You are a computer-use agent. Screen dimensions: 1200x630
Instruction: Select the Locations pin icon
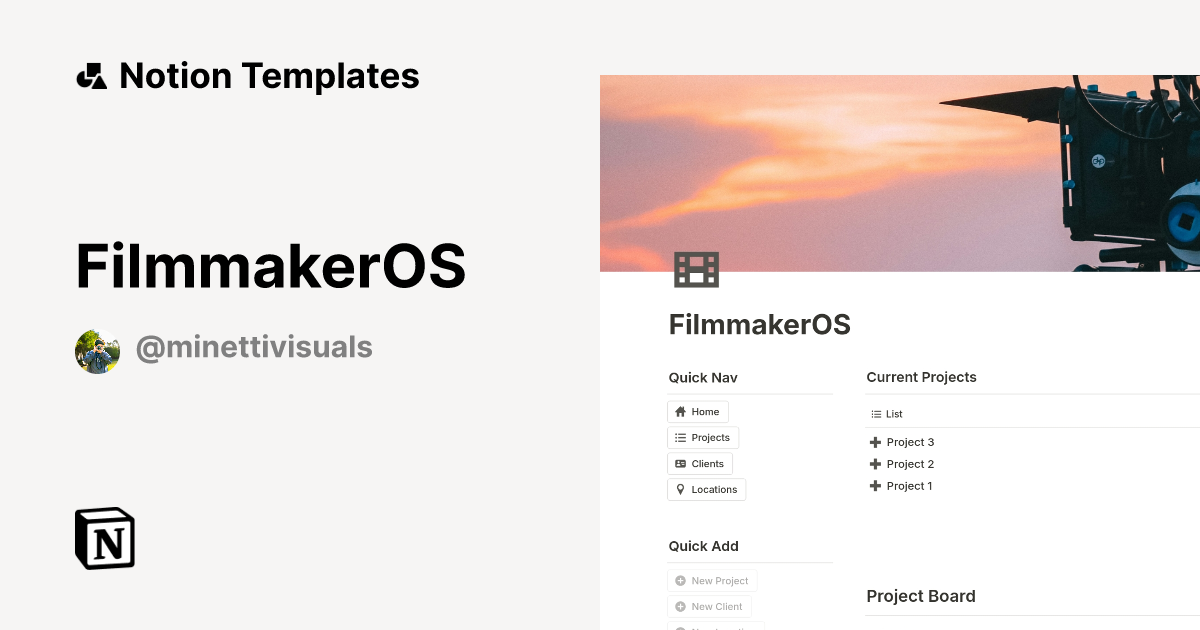680,489
